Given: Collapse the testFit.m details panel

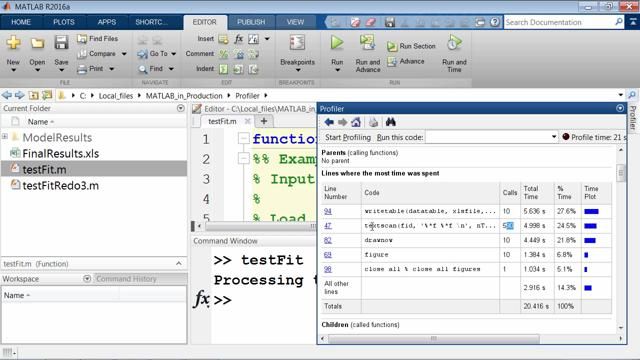Looking at the screenshot, I should 179,264.
